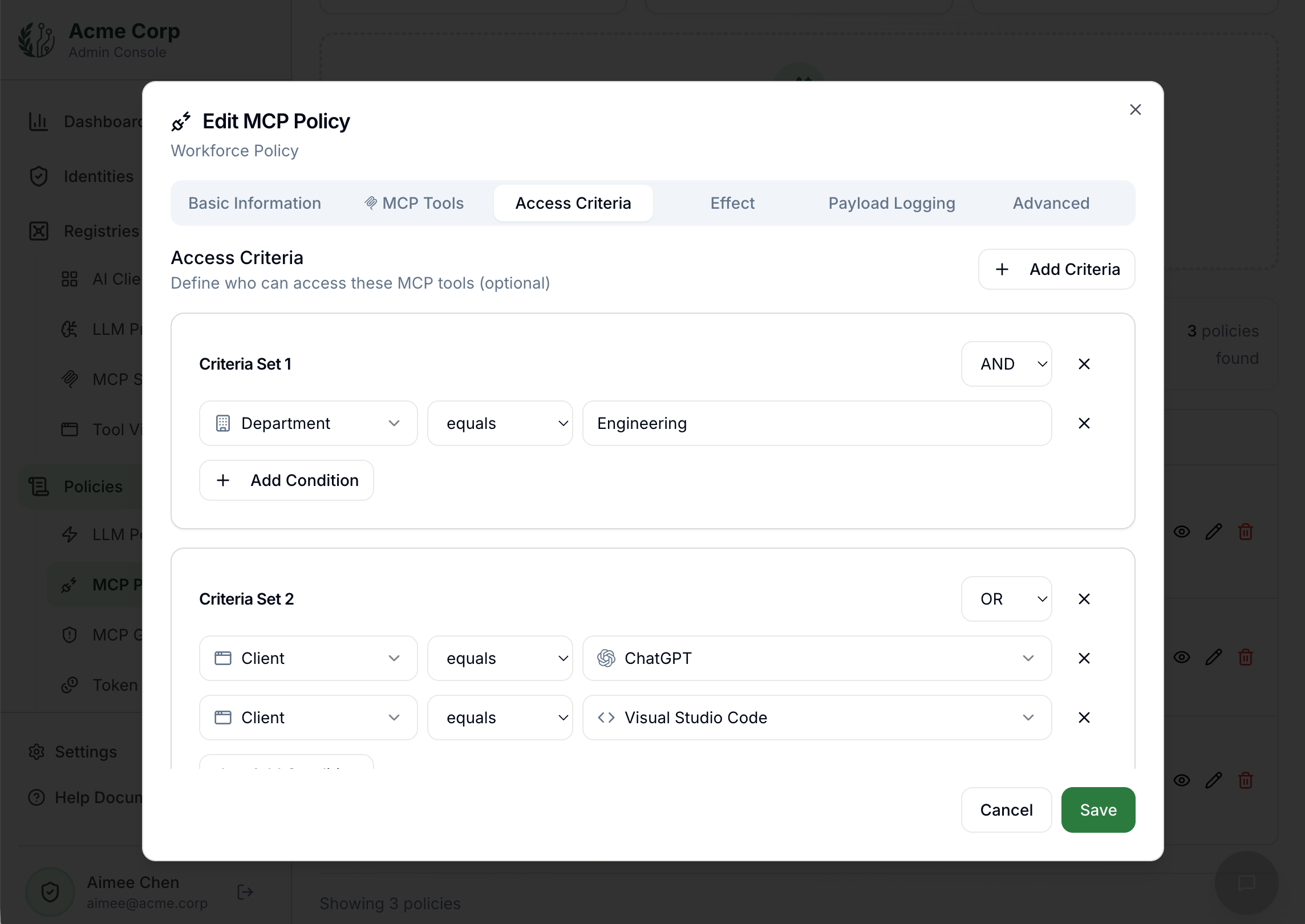This screenshot has width=1305, height=924.
Task: Click the Registries icon in the sidebar
Action: 38,231
